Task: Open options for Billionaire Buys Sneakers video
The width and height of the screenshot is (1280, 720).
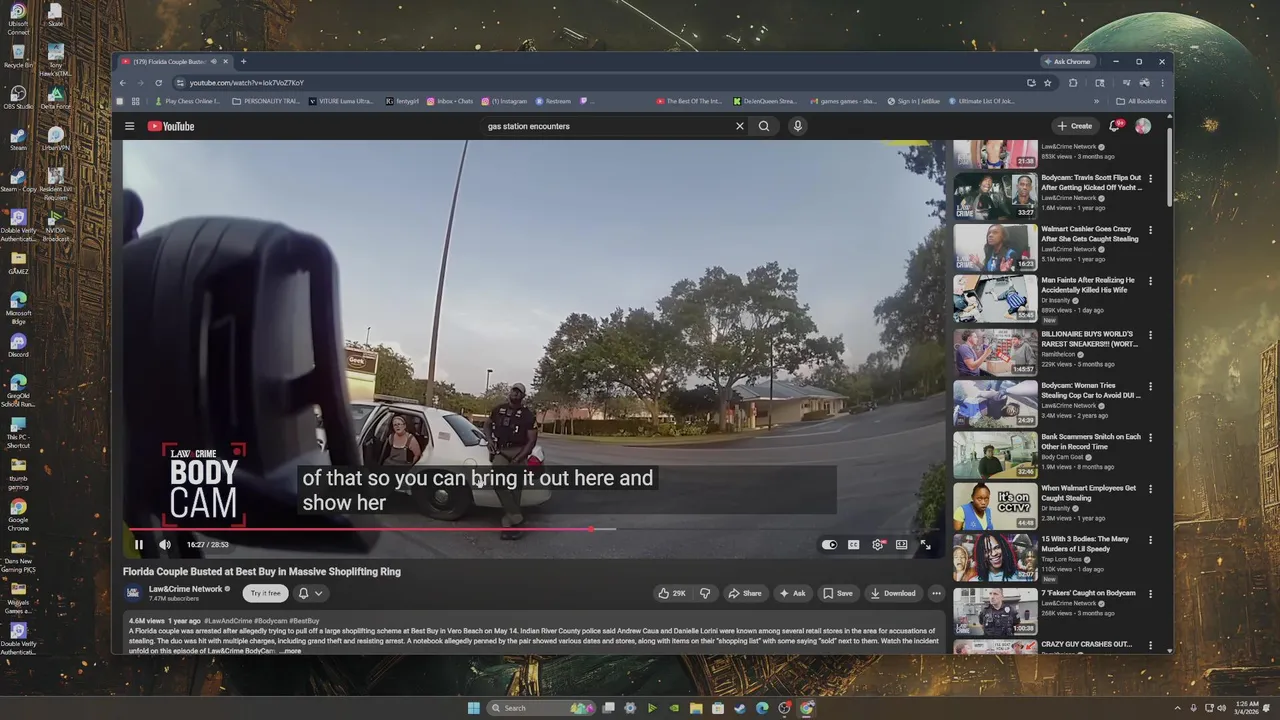Action: 1150,335
